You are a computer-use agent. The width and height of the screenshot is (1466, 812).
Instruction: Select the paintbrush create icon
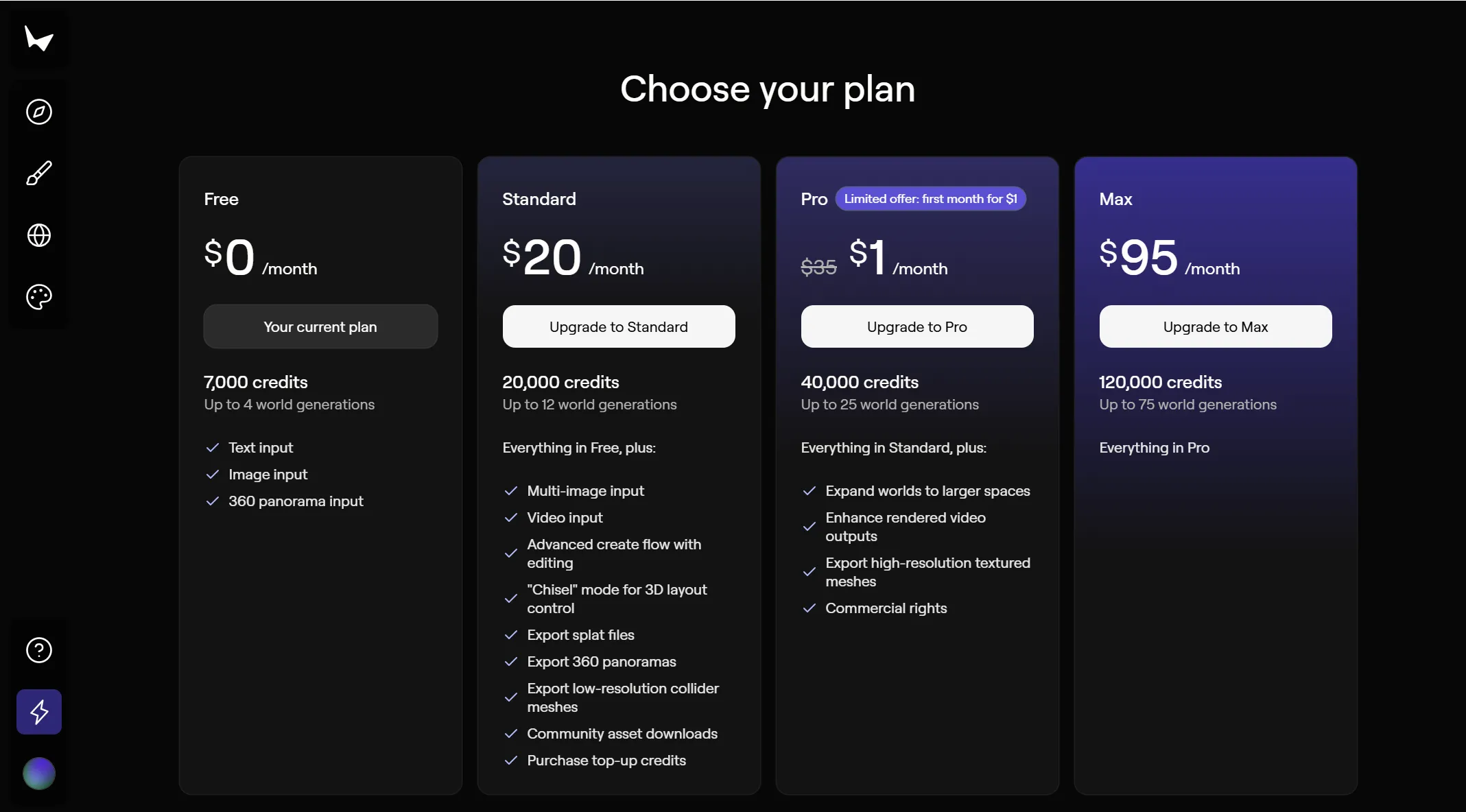point(39,174)
